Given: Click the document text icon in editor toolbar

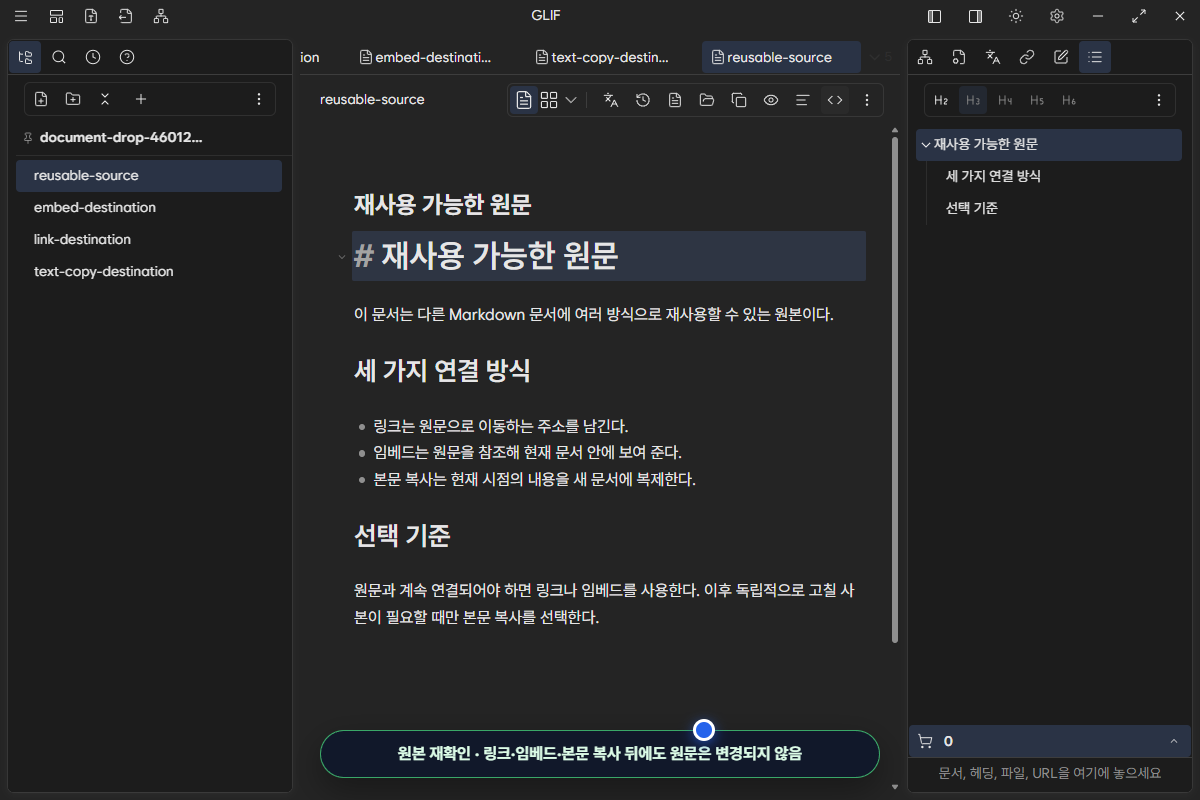Looking at the screenshot, I should click(675, 100).
